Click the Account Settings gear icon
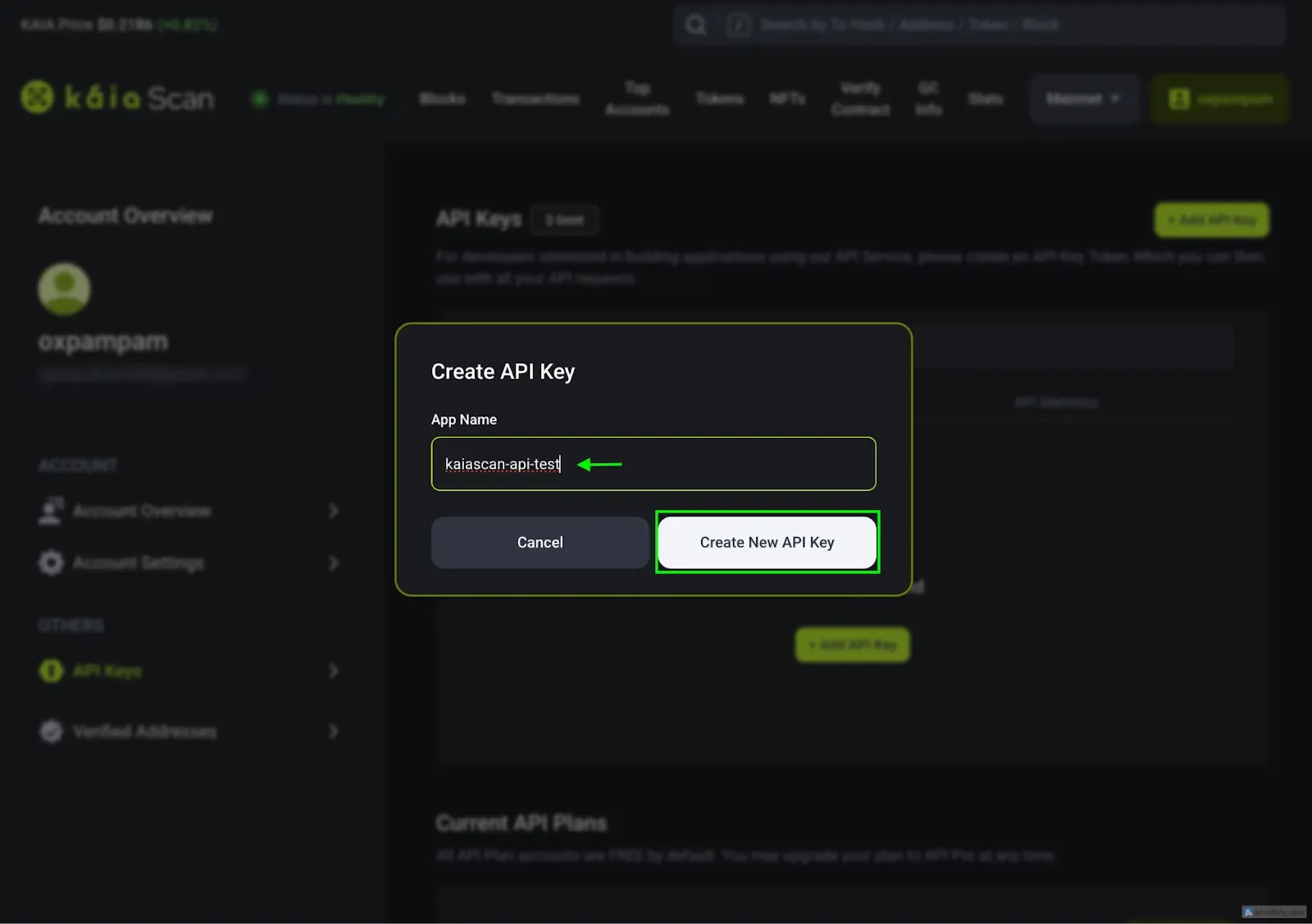1312x924 pixels. click(51, 563)
